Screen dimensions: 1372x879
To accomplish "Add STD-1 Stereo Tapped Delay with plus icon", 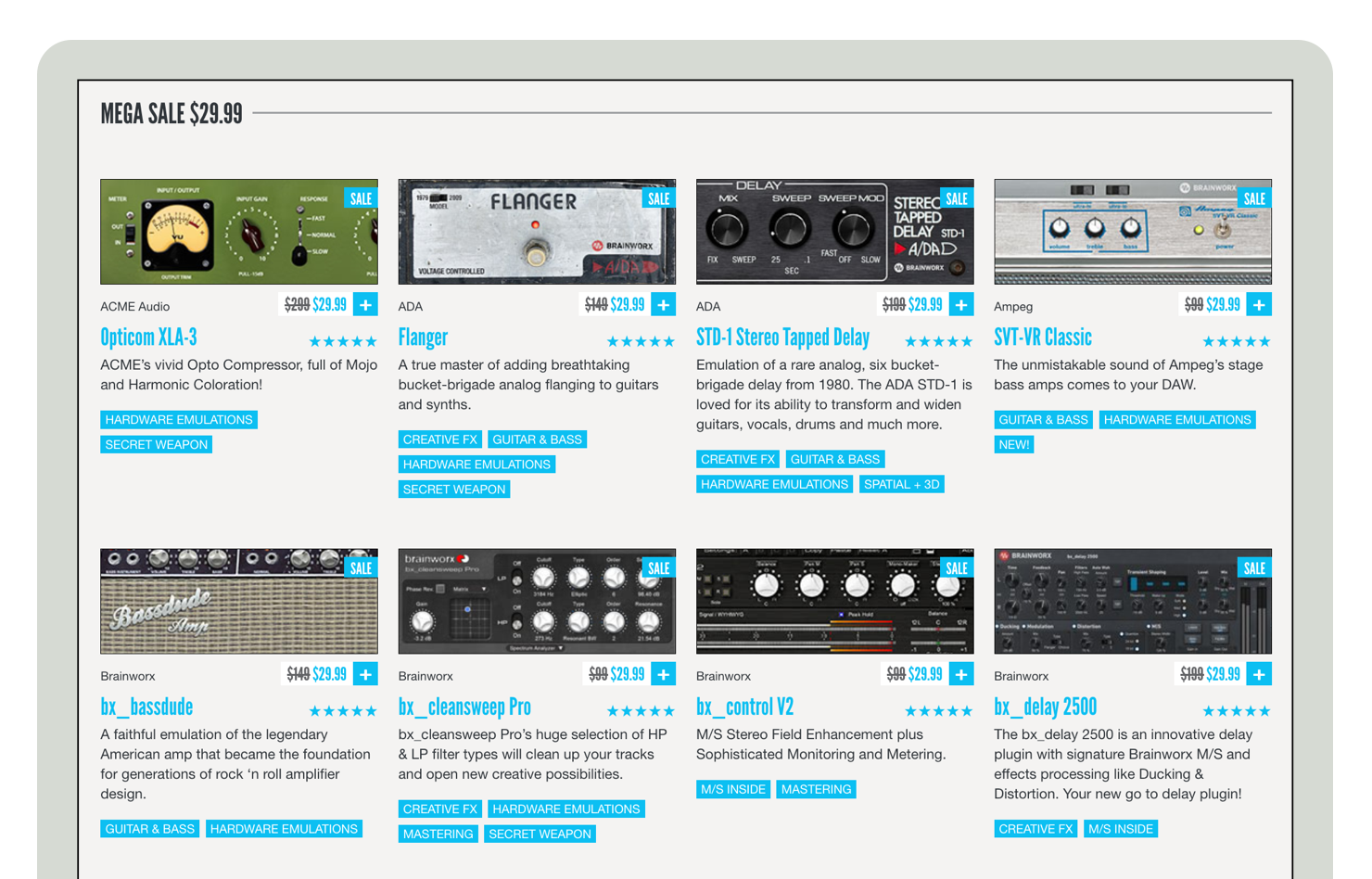I will 961,304.
